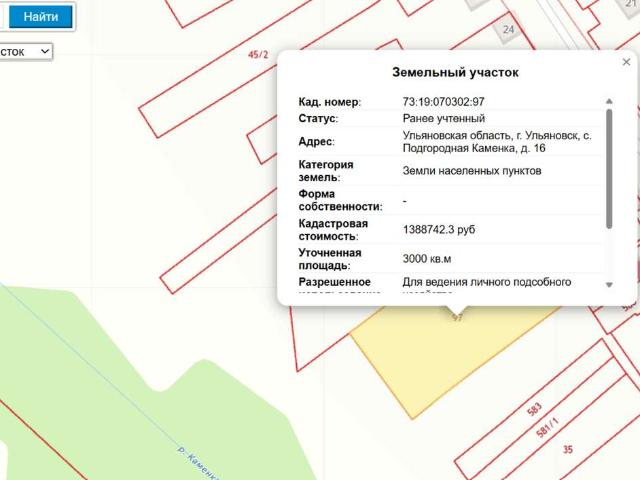Image resolution: width=640 pixels, height=480 pixels.
Task: Click the status value 'Ранее учтенный'
Action: click(x=444, y=118)
